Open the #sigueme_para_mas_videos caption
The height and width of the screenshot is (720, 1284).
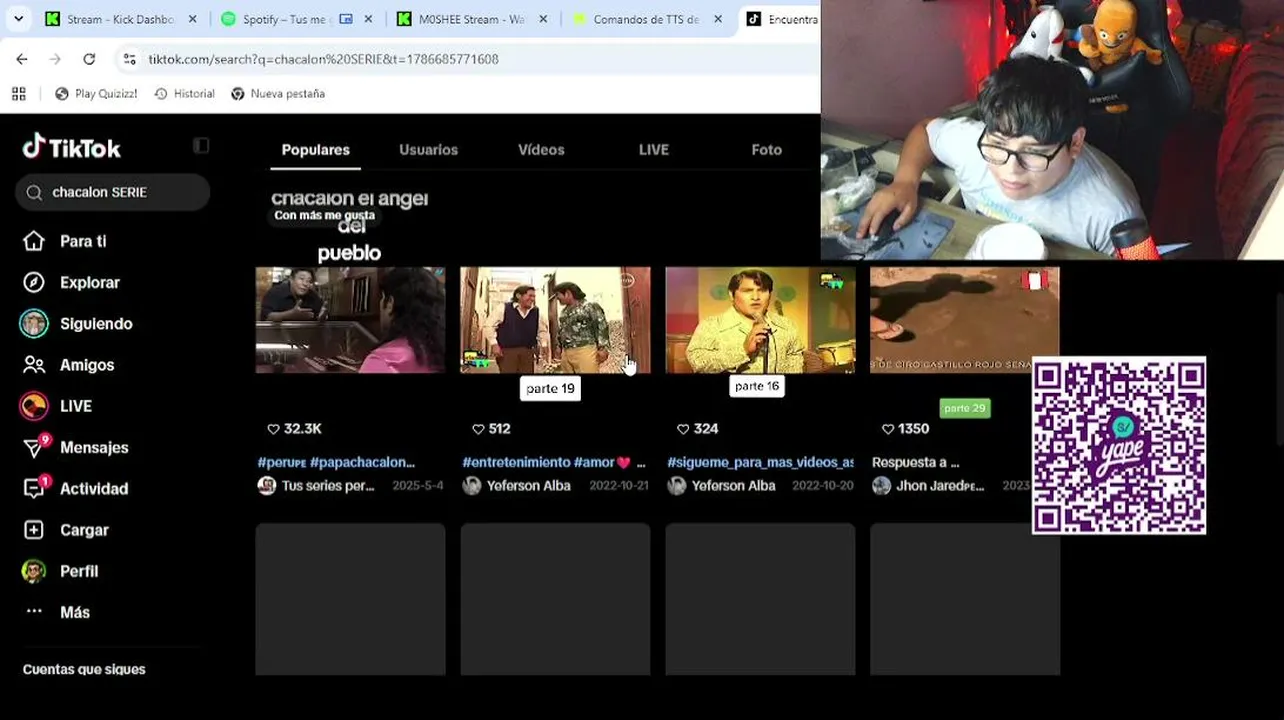760,462
